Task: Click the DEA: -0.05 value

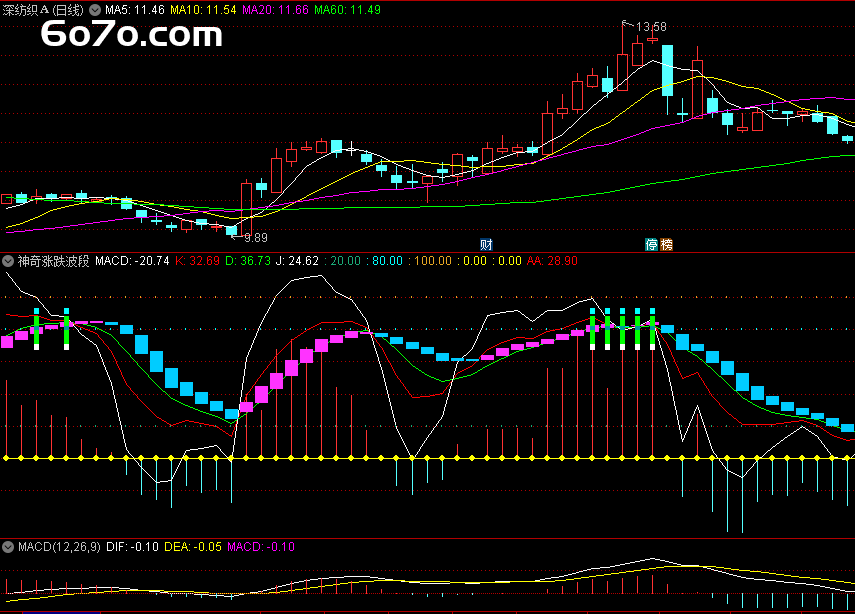Action: (x=193, y=547)
